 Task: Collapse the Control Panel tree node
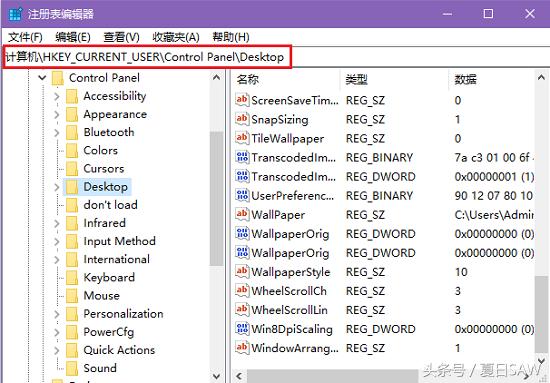point(42,78)
